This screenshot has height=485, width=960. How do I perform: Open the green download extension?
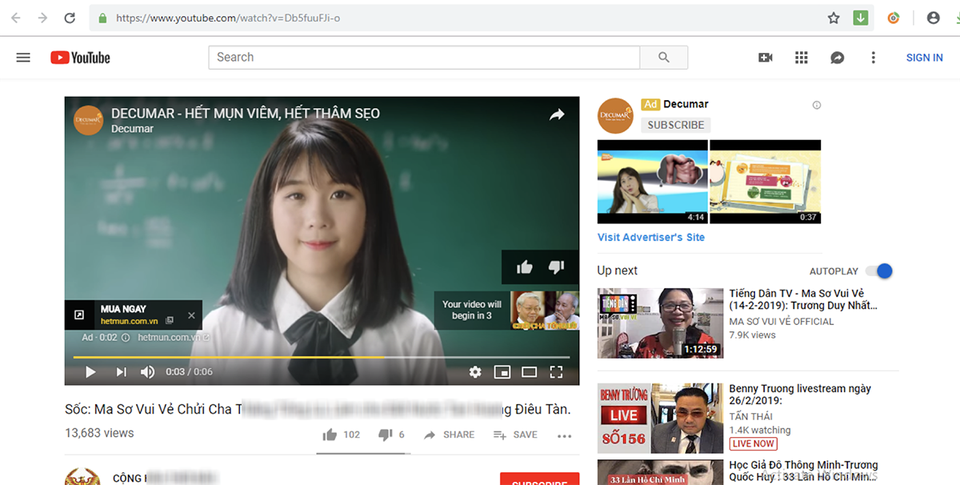[860, 18]
